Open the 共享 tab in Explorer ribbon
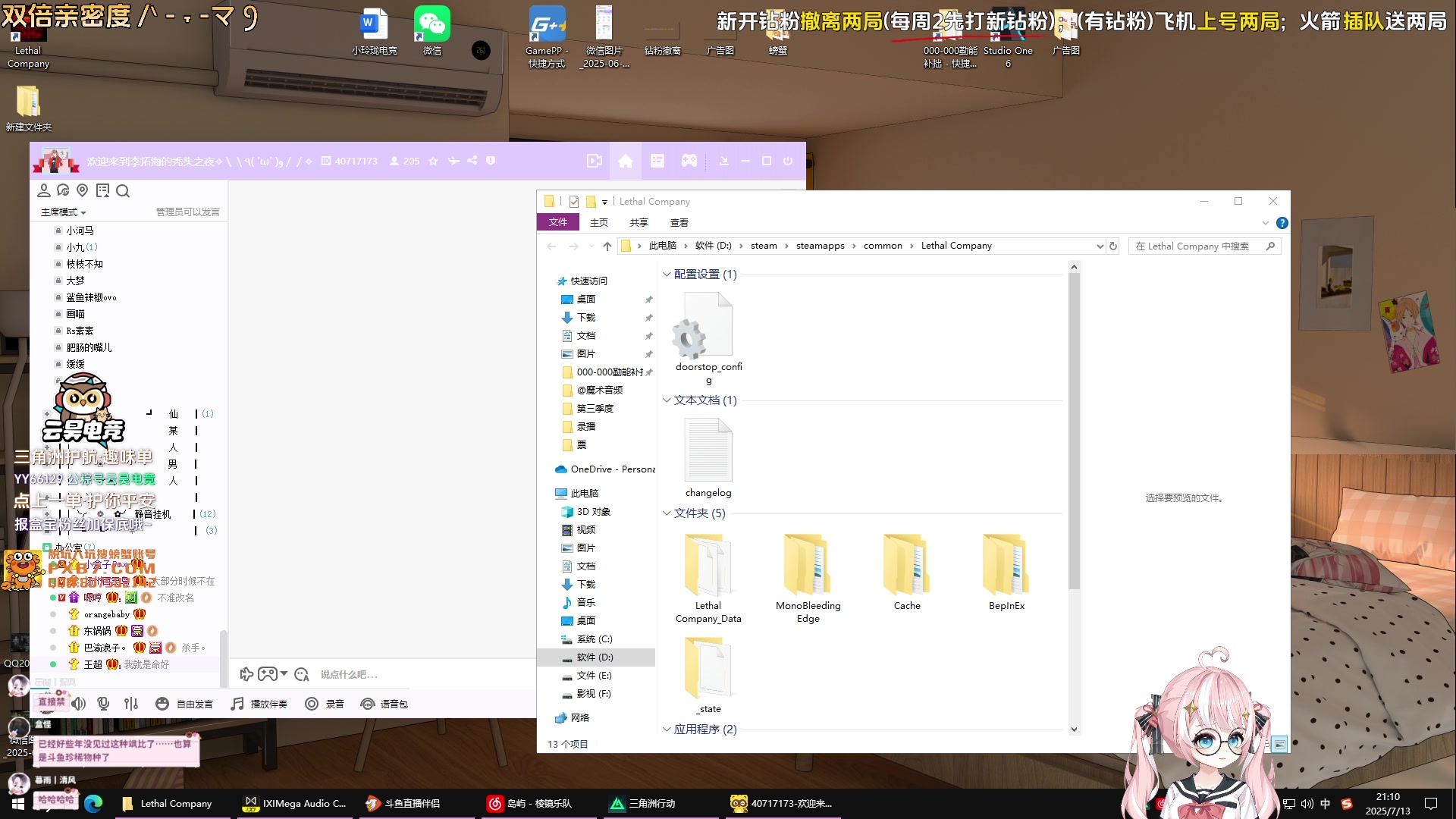The width and height of the screenshot is (1456, 819). (639, 222)
